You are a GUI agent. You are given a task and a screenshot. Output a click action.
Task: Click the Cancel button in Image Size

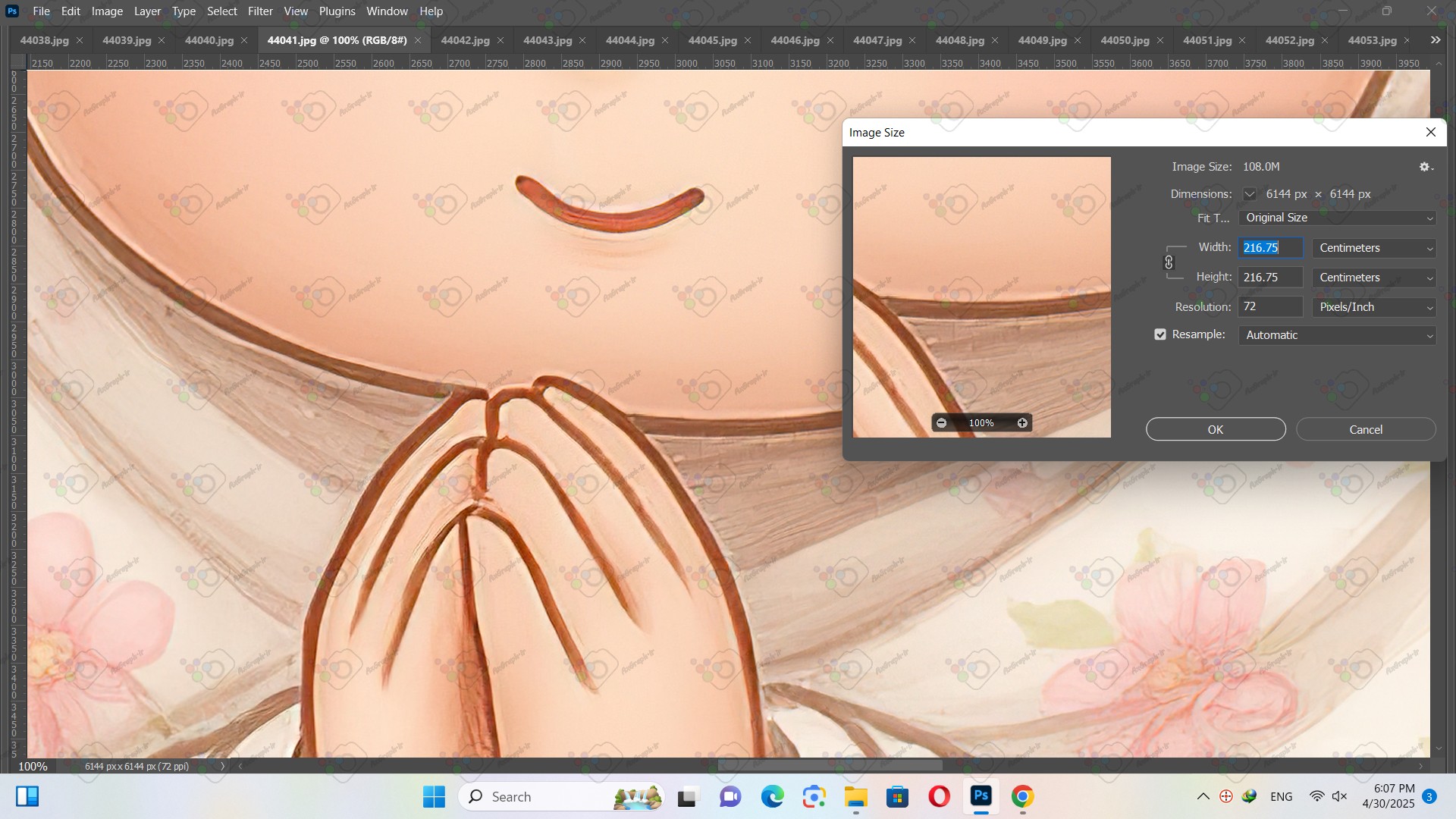coord(1366,429)
